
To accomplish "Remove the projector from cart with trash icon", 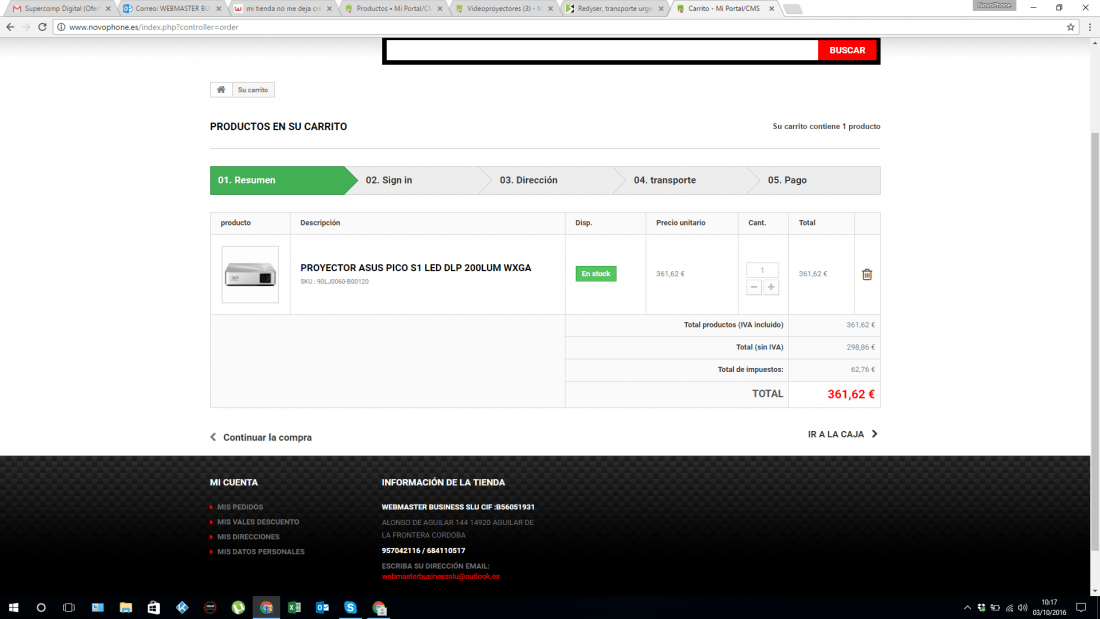I will click(x=867, y=274).
